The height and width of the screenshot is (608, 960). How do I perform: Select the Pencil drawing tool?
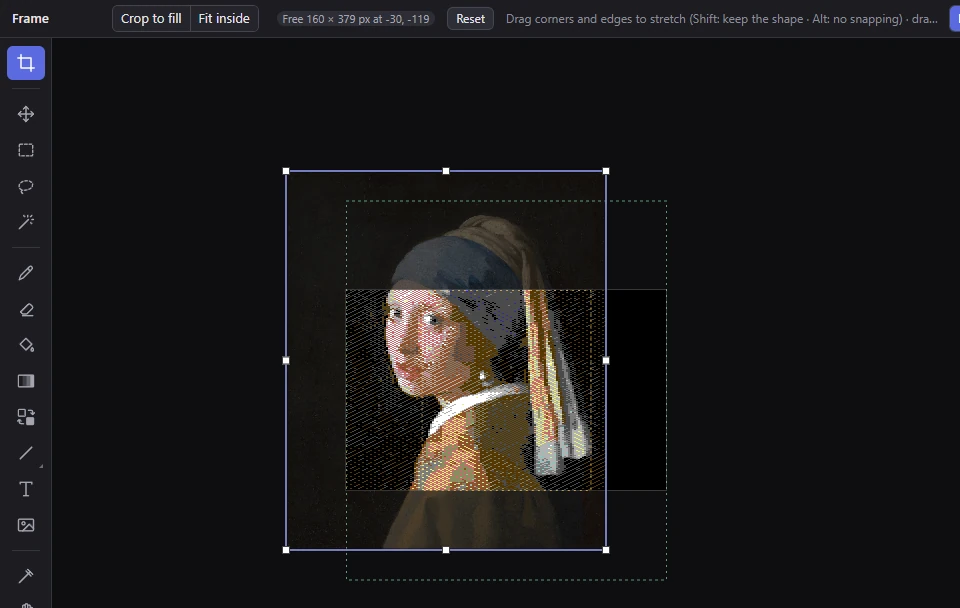pos(26,273)
